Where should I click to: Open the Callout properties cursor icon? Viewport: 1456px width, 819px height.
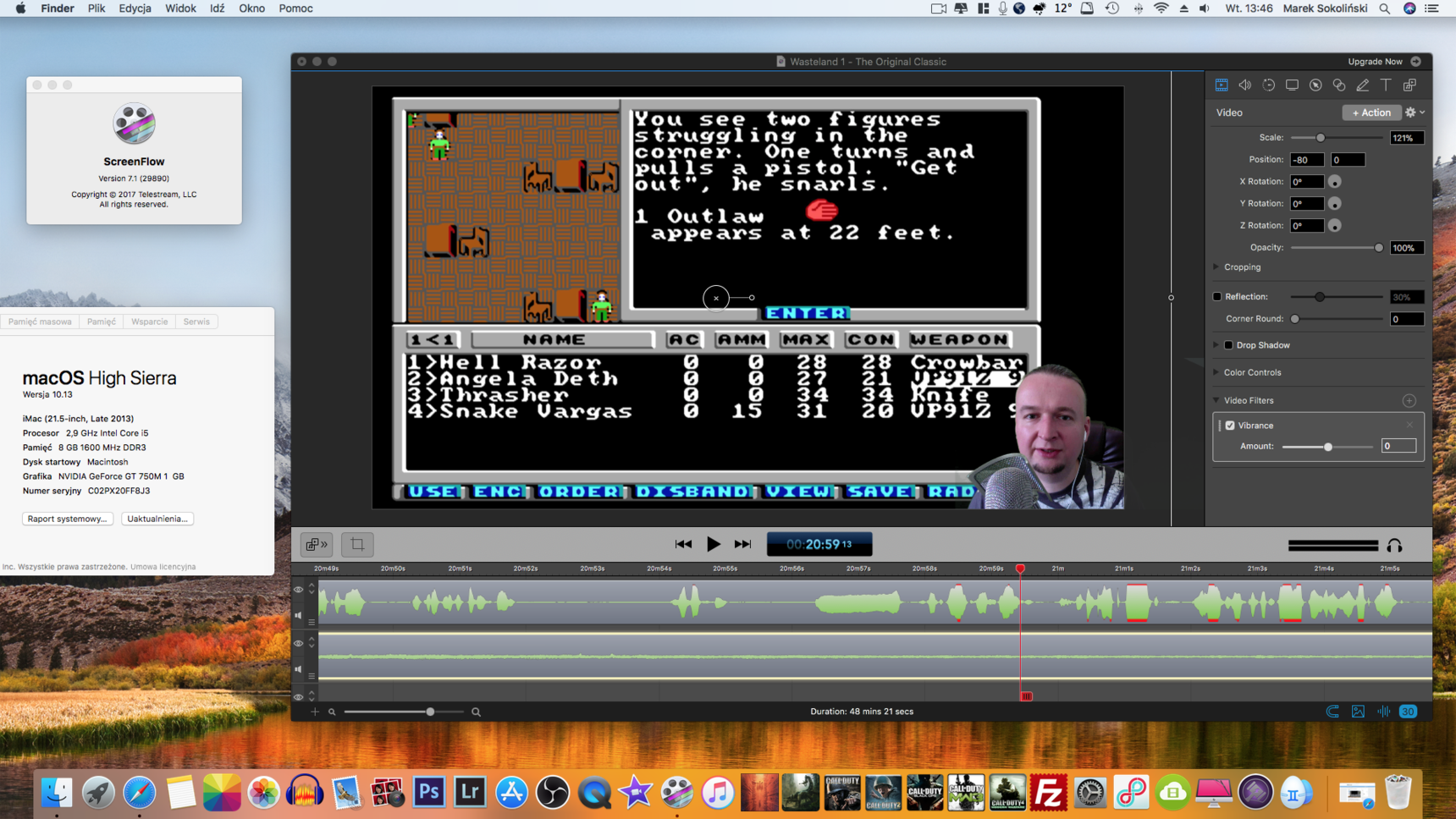1315,85
